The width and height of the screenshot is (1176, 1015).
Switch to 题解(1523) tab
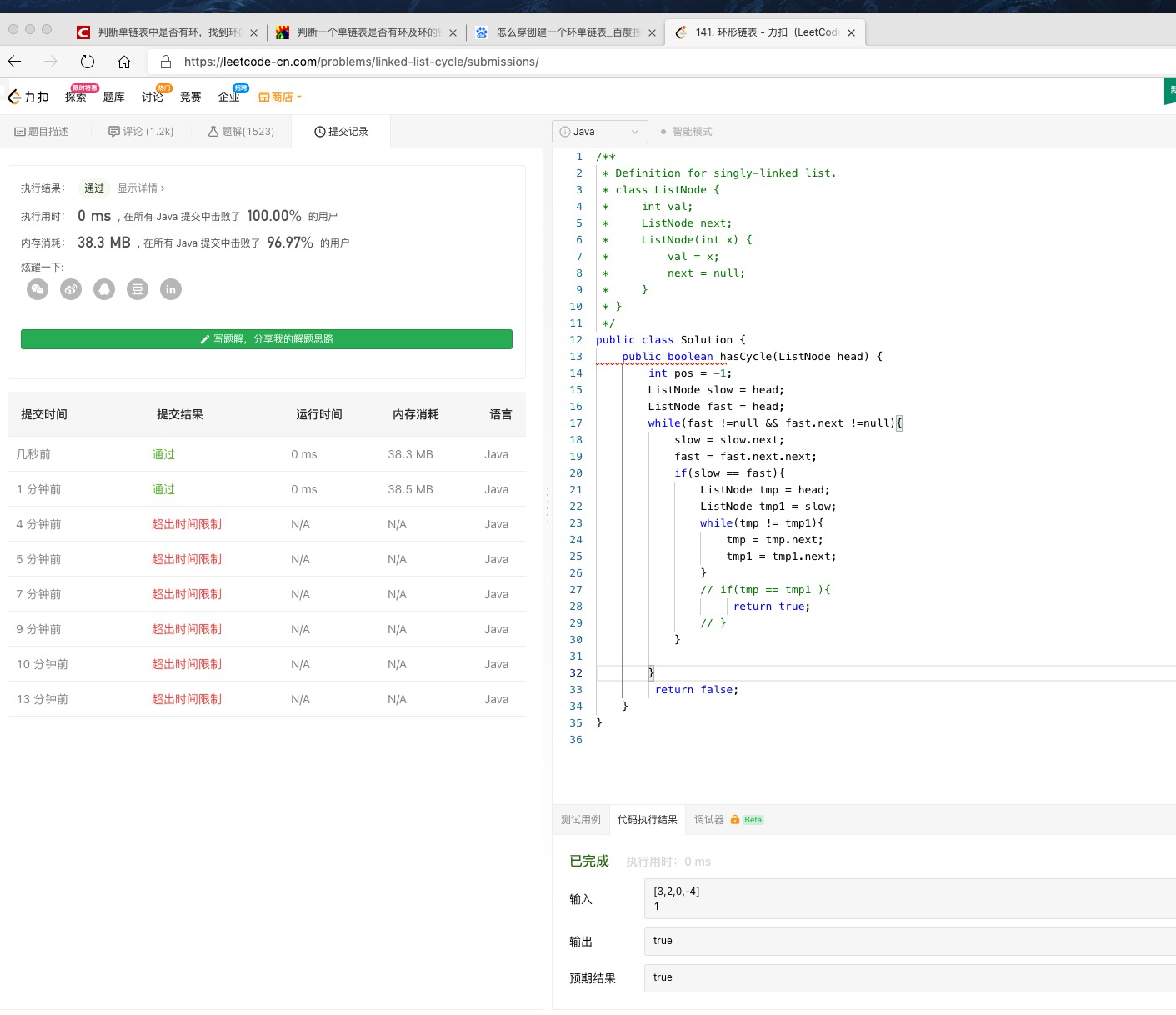(x=241, y=132)
